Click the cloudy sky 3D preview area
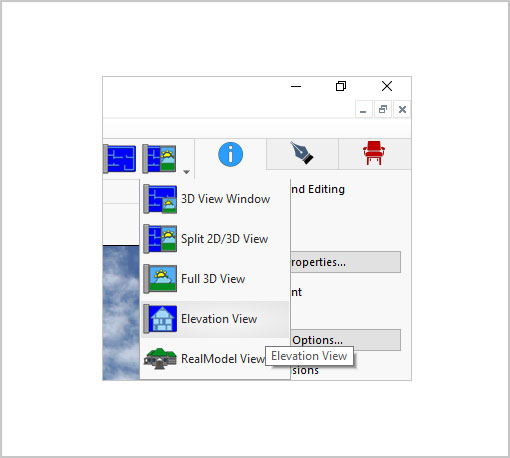Viewport: 510px width, 458px height. (x=121, y=313)
